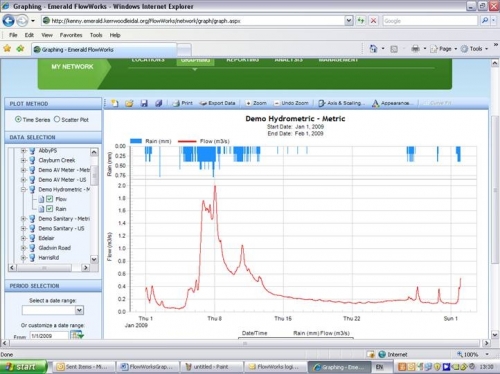
Task: Open the File menu
Action: click(13, 35)
